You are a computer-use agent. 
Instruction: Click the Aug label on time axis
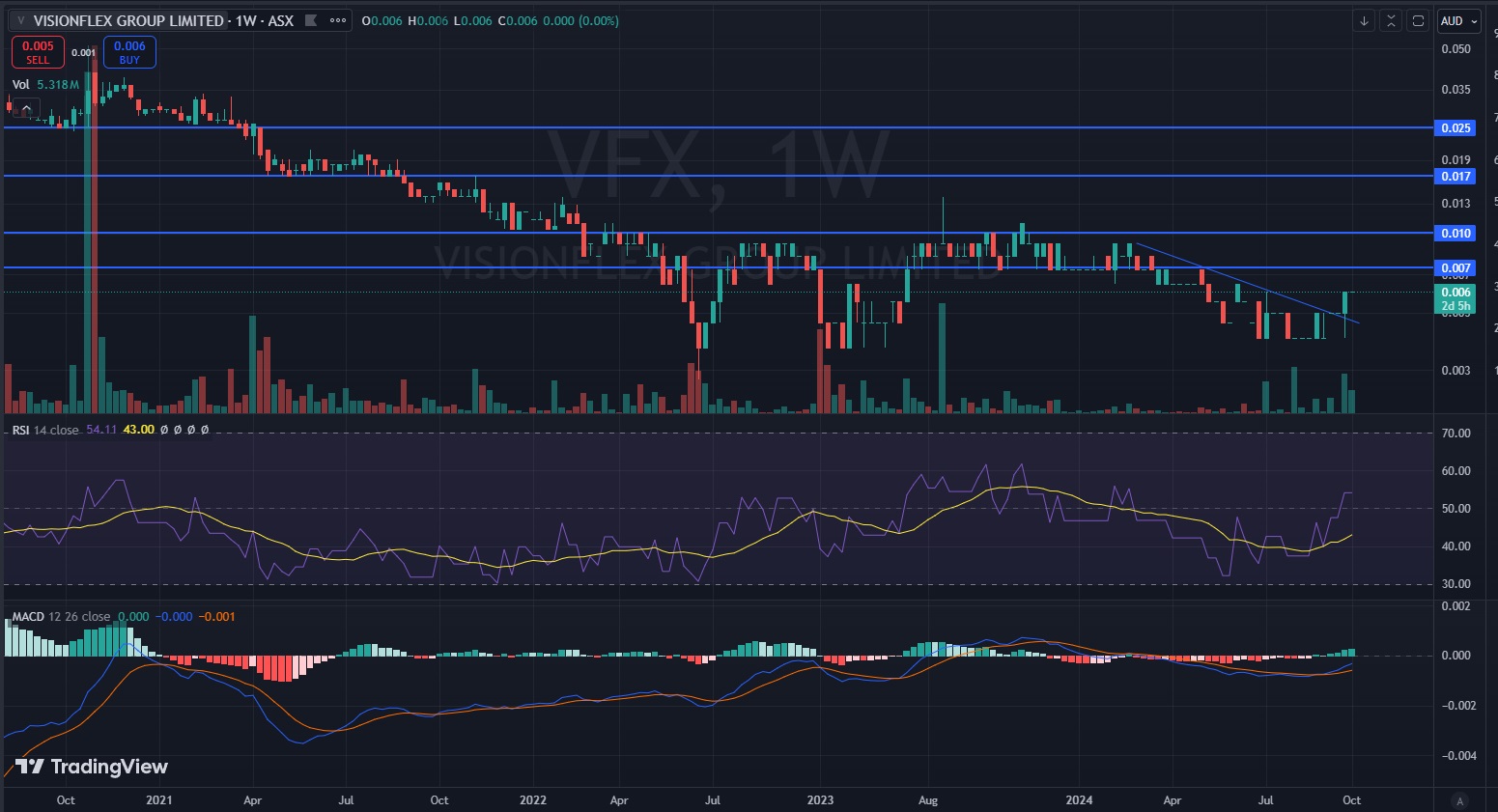point(928,800)
